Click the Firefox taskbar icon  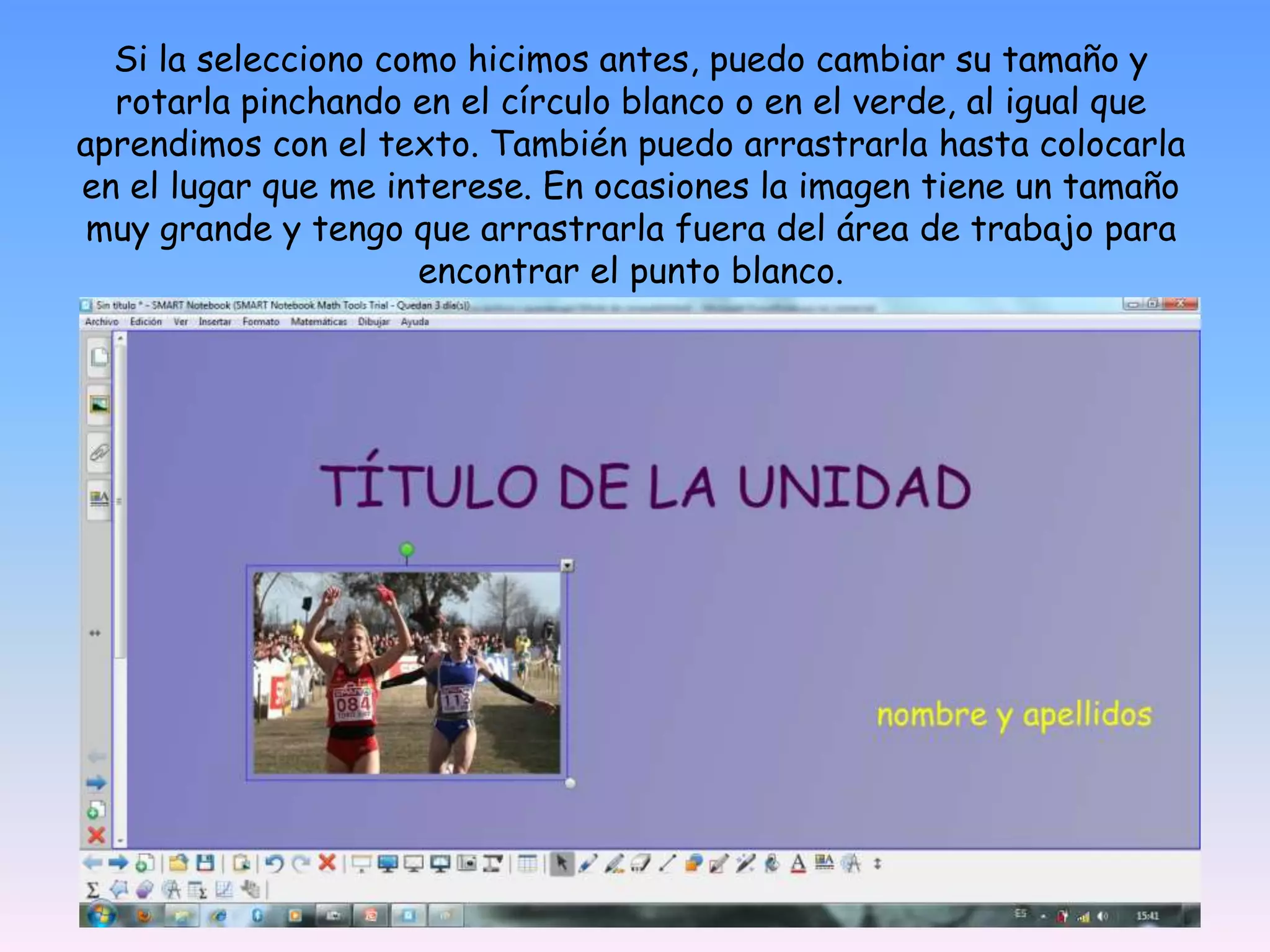[x=144, y=915]
